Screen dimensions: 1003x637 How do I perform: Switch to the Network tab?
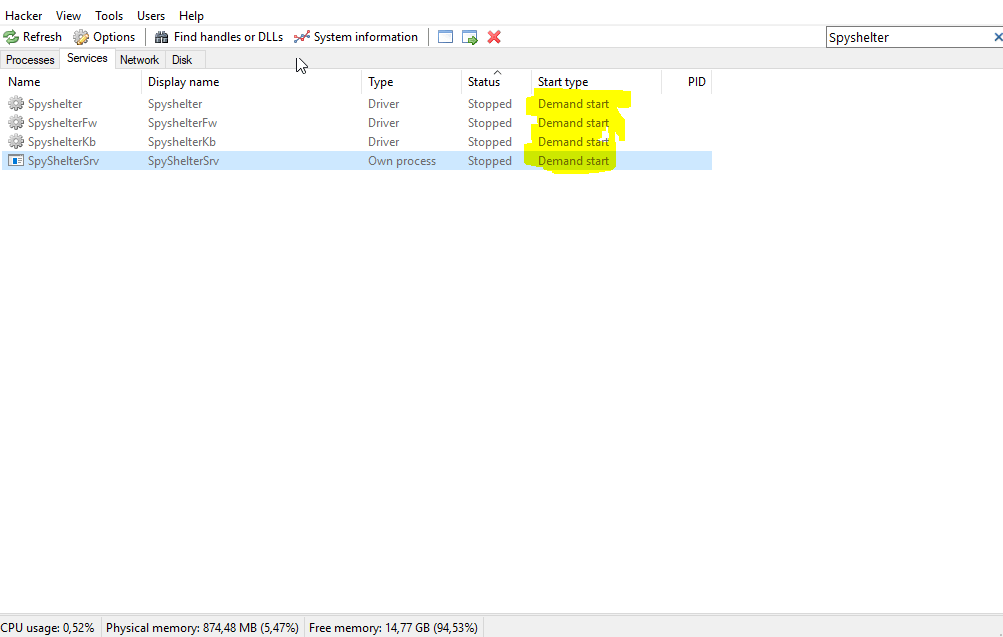139,59
